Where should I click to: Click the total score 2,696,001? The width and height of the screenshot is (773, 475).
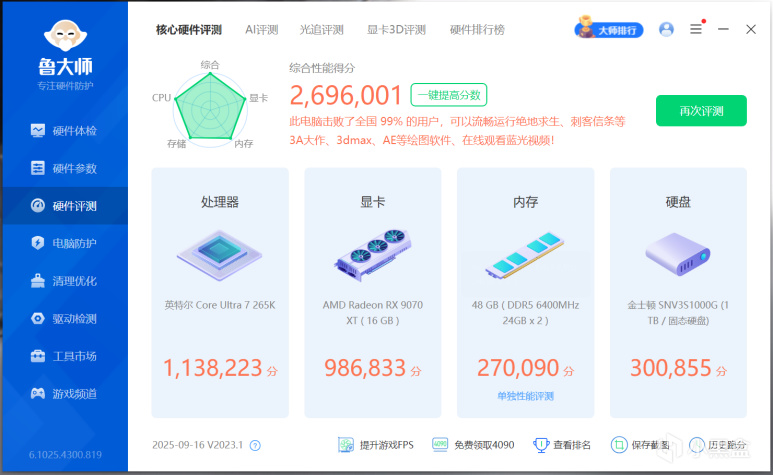click(346, 95)
